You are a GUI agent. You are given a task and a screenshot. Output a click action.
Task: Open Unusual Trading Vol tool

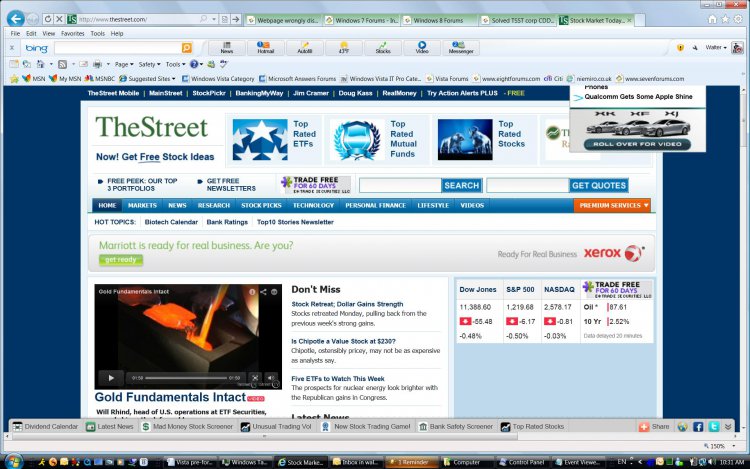click(276, 426)
